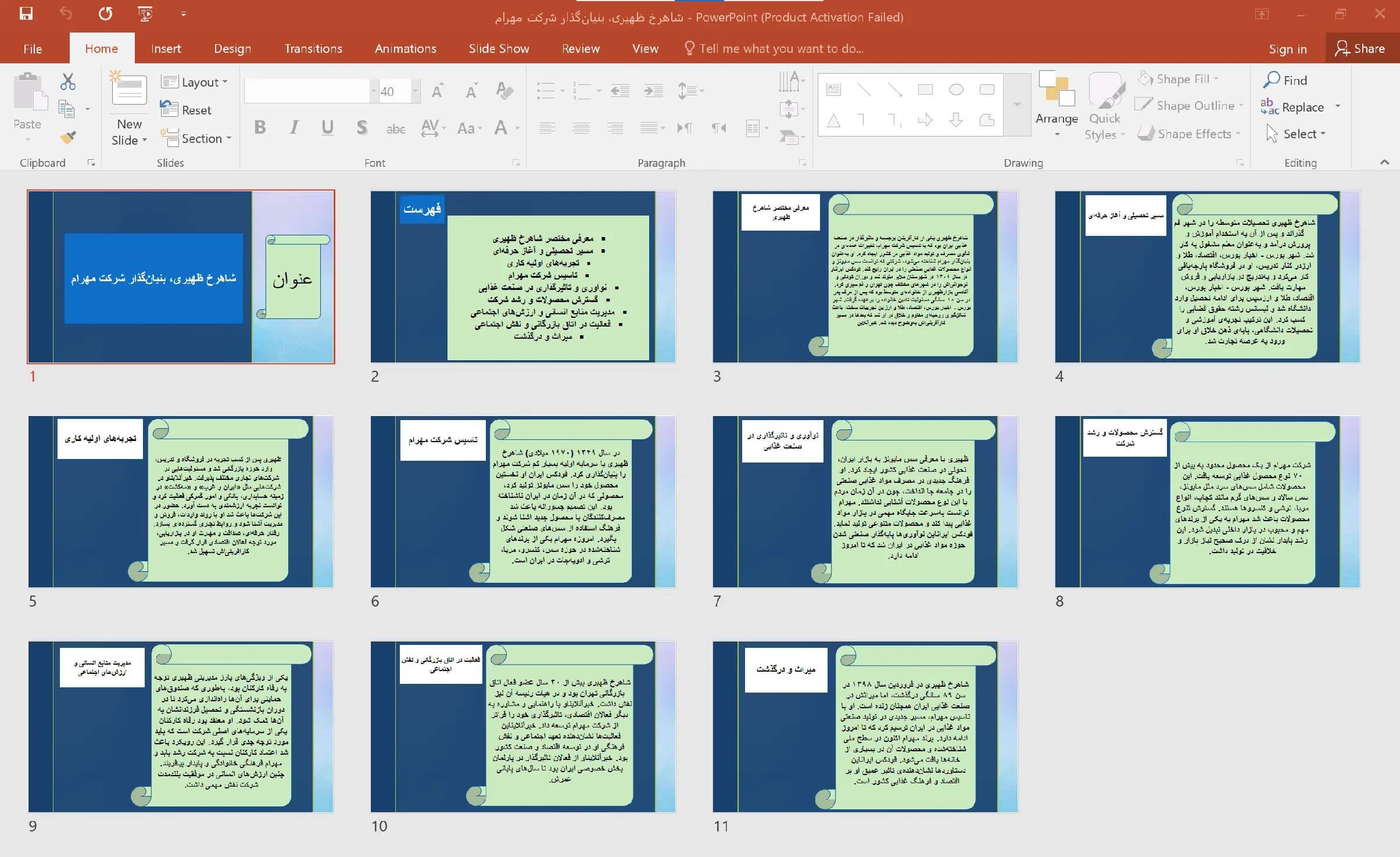The width and height of the screenshot is (1400, 857).
Task: Toggle Bold formatting
Action: pos(260,127)
